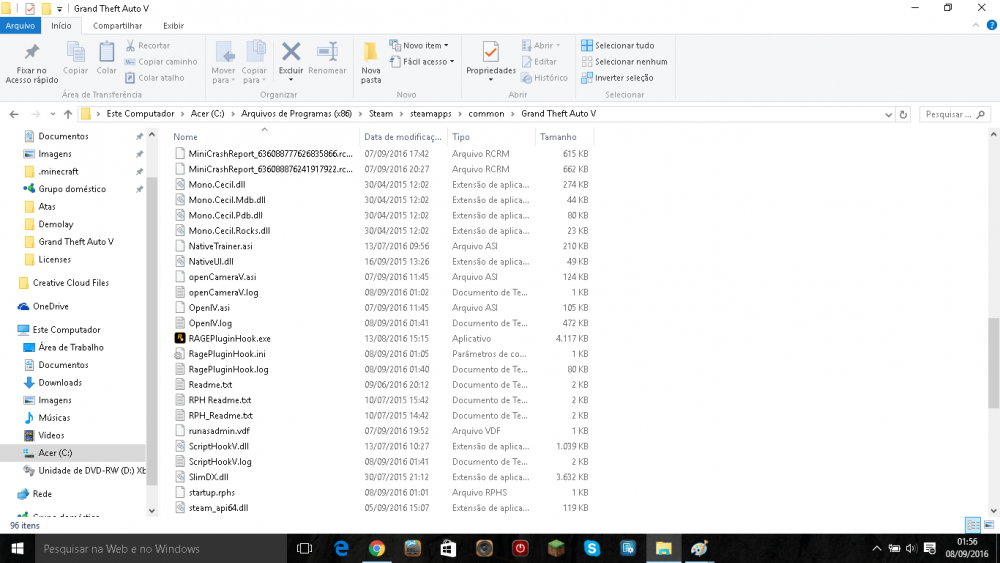Select Downloads in the navigation pane
Viewport: 1000px width, 563px height.
point(60,382)
